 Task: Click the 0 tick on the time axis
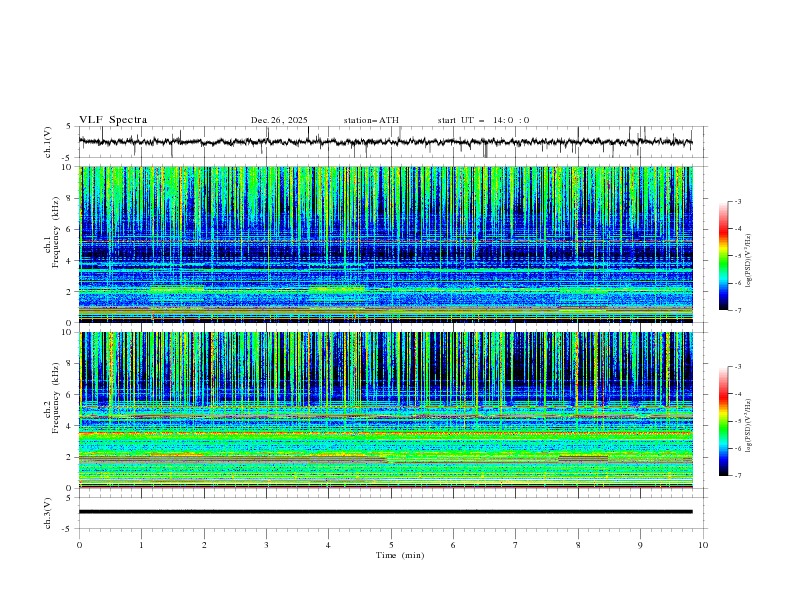pos(79,544)
